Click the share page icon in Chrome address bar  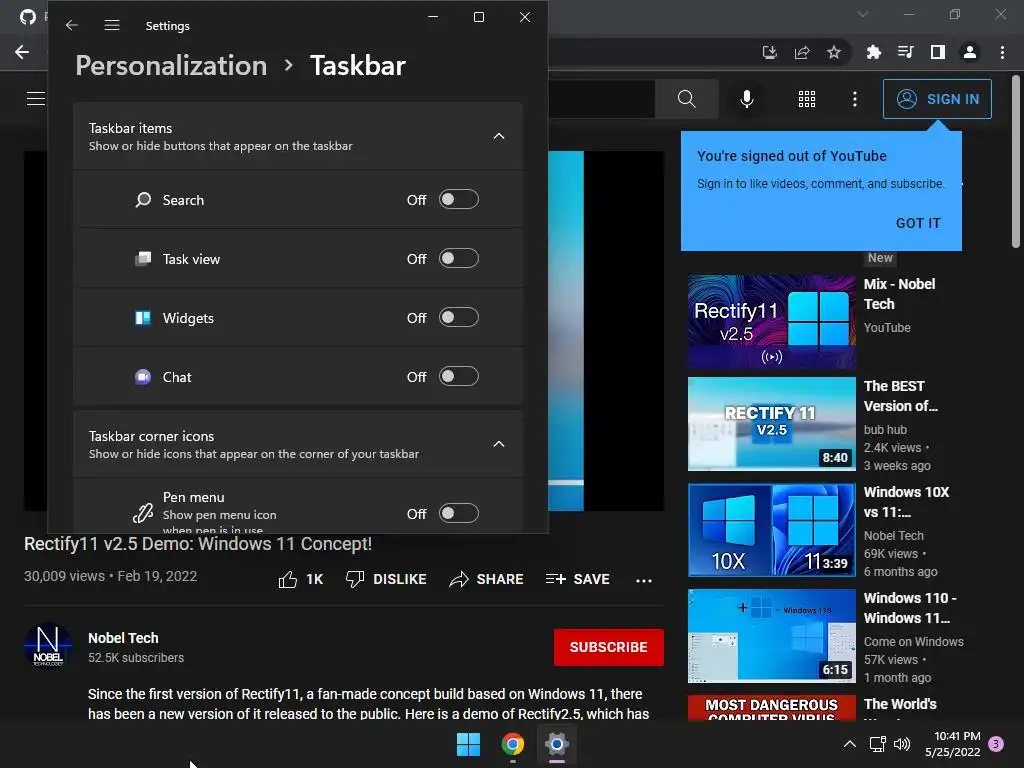coord(802,52)
